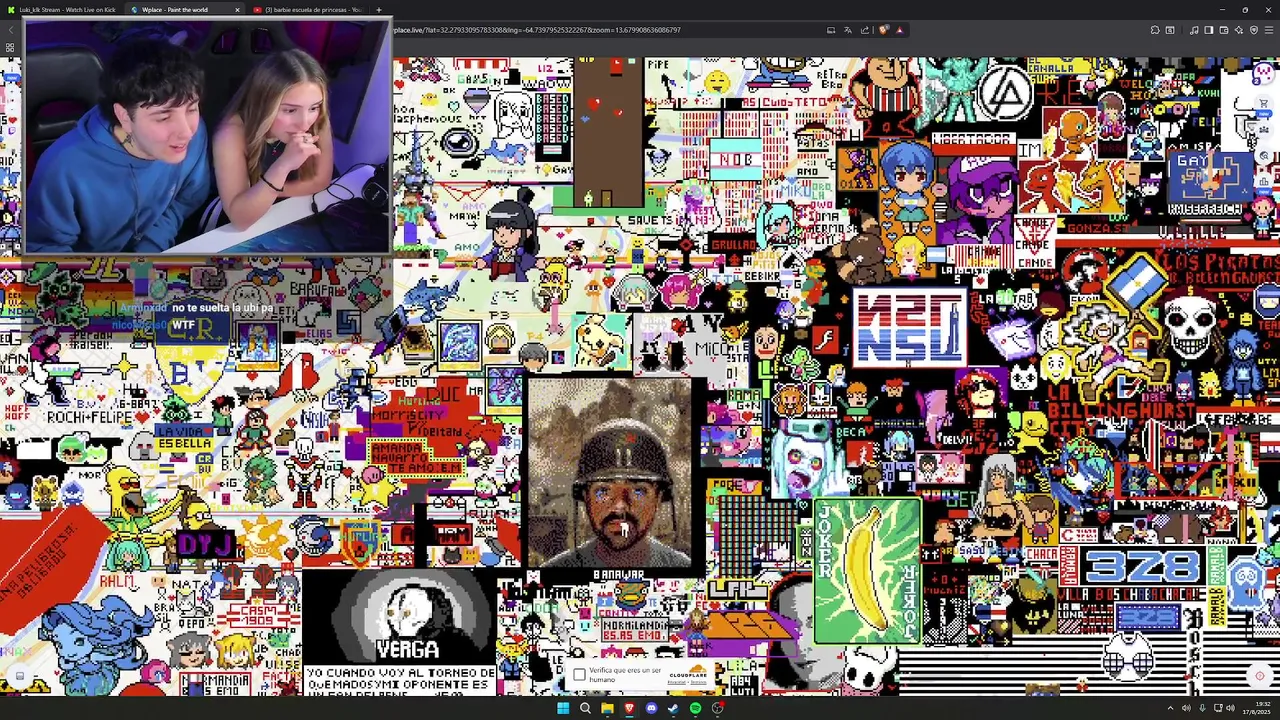Click the microphone icon in the system tray
The height and width of the screenshot is (720, 1280).
tap(1202, 708)
